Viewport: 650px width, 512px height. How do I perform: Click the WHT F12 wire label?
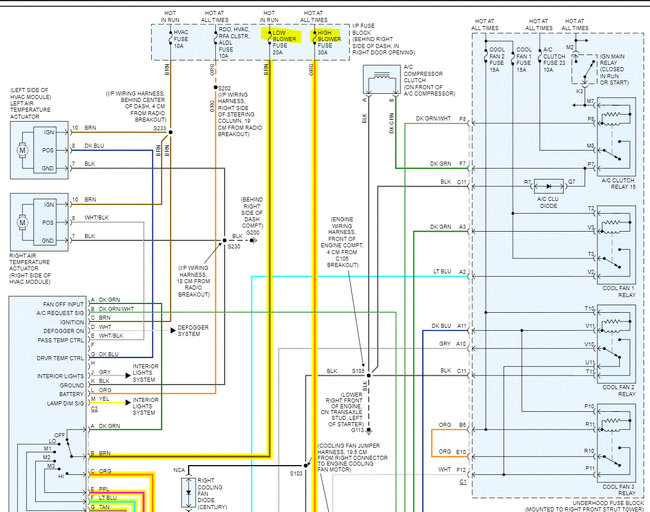point(452,469)
